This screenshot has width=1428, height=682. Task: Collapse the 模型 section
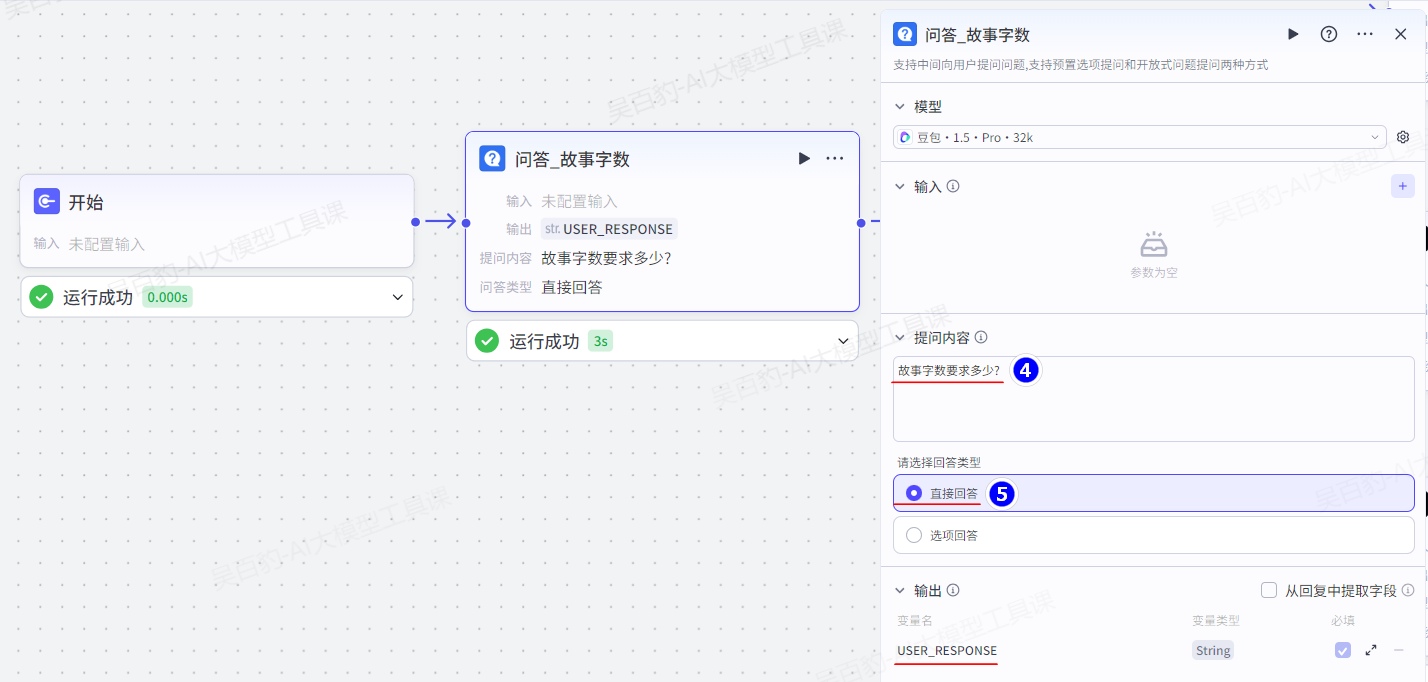[x=901, y=107]
